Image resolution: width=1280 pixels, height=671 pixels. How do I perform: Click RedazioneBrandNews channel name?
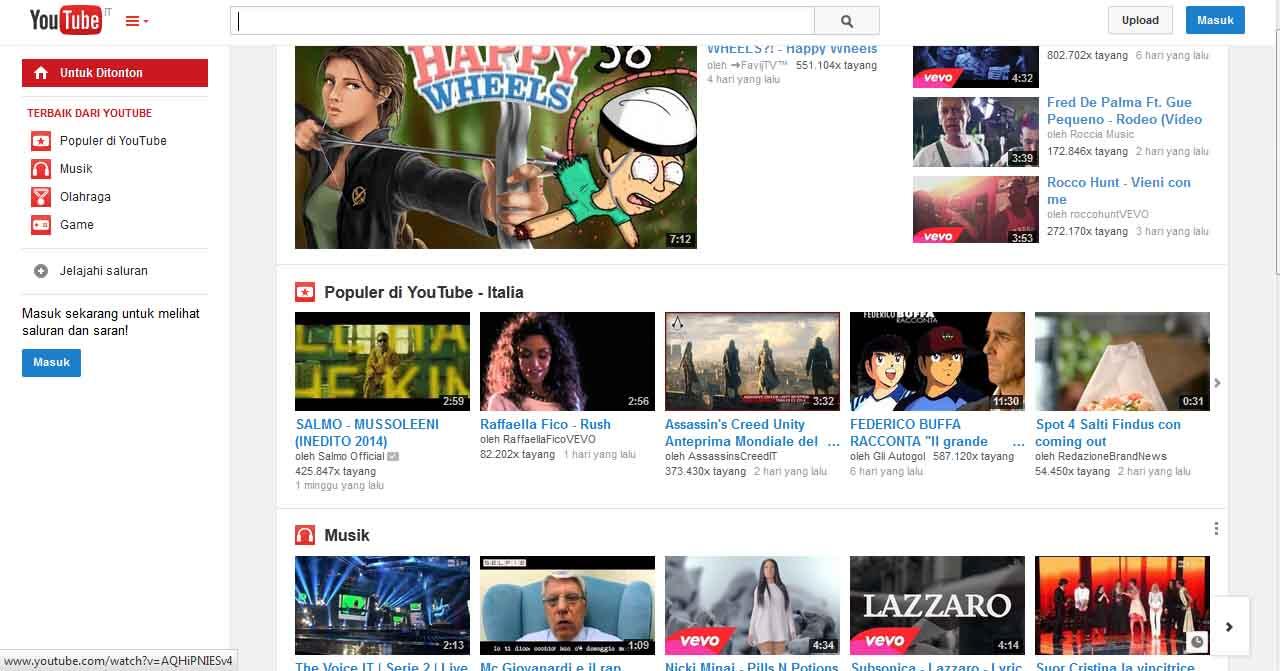pos(1112,456)
